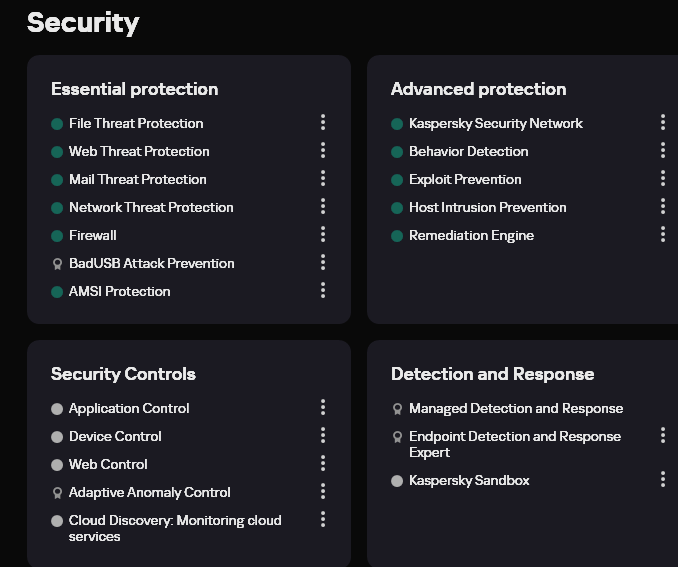
Task: Expand the options menu for Exploit Prevention
Action: 662,178
